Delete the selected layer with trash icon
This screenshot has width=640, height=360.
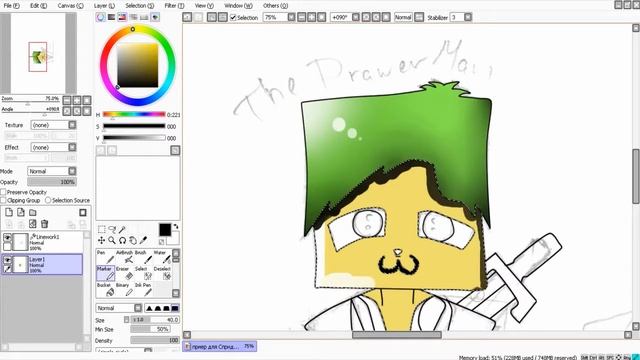pyautogui.click(x=44, y=224)
